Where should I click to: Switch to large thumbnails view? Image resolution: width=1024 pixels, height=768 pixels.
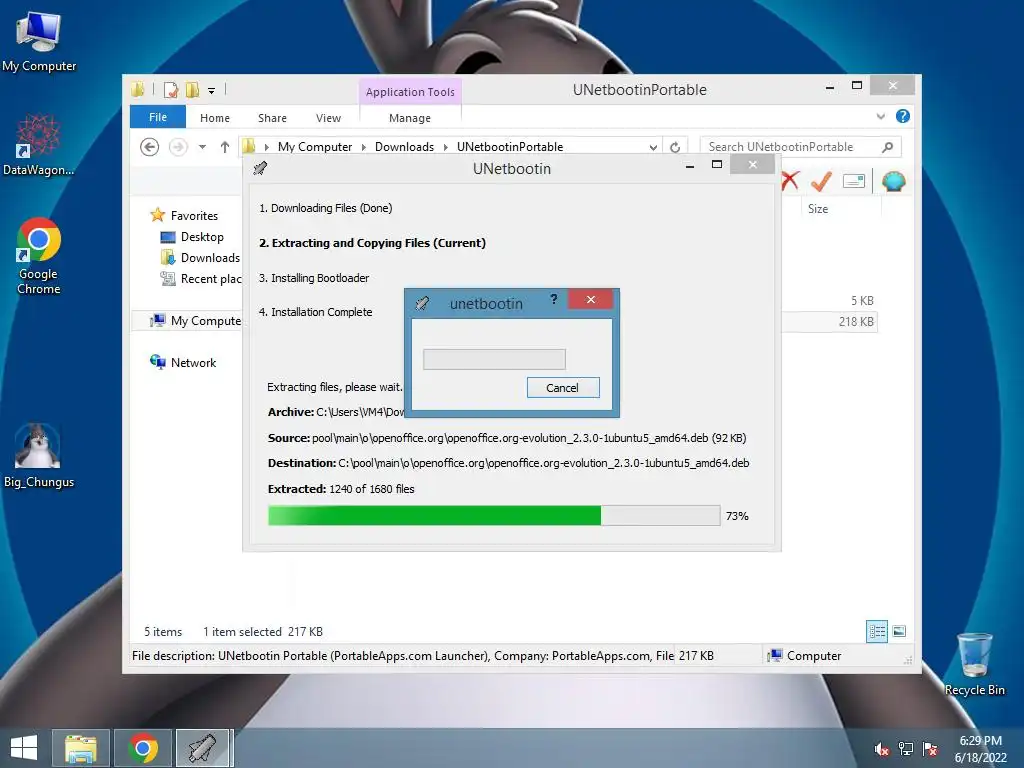(x=899, y=631)
